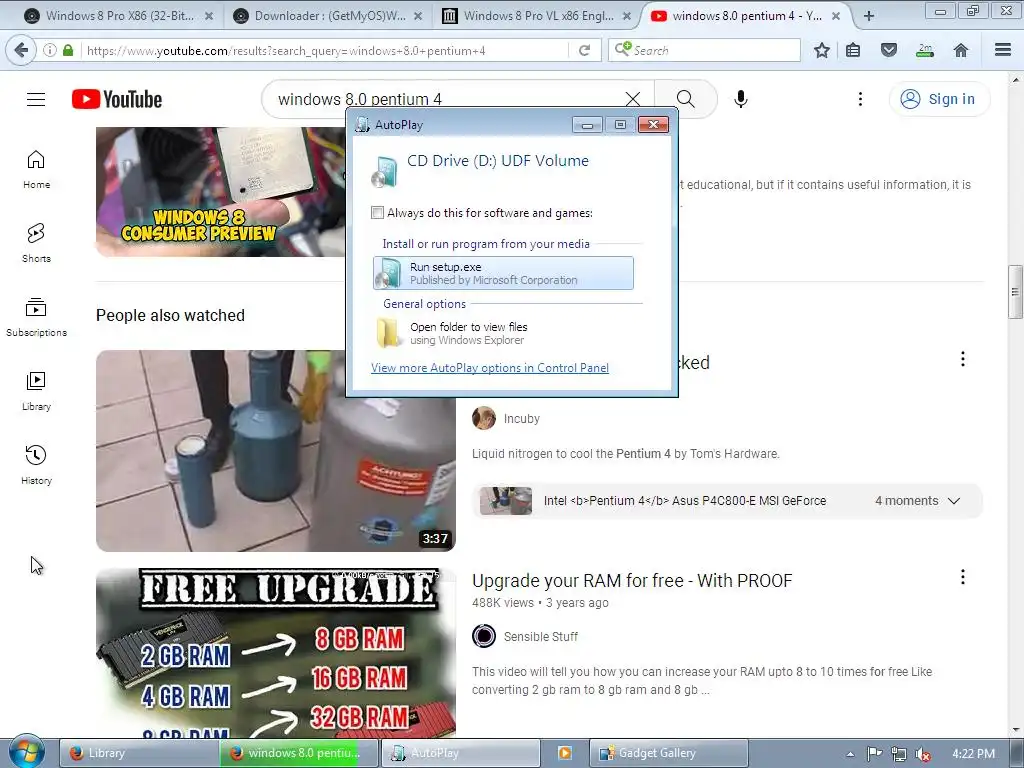Screen dimensions: 1024x768
Task: Switch to AutoPlay taskbar button
Action: coord(461,753)
